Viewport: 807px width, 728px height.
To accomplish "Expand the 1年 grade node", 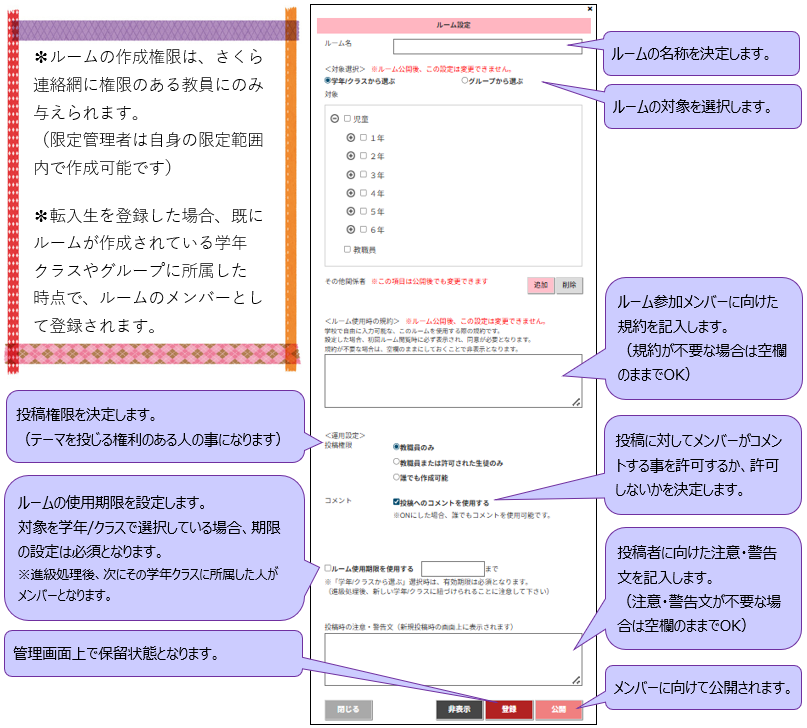I will [351, 137].
